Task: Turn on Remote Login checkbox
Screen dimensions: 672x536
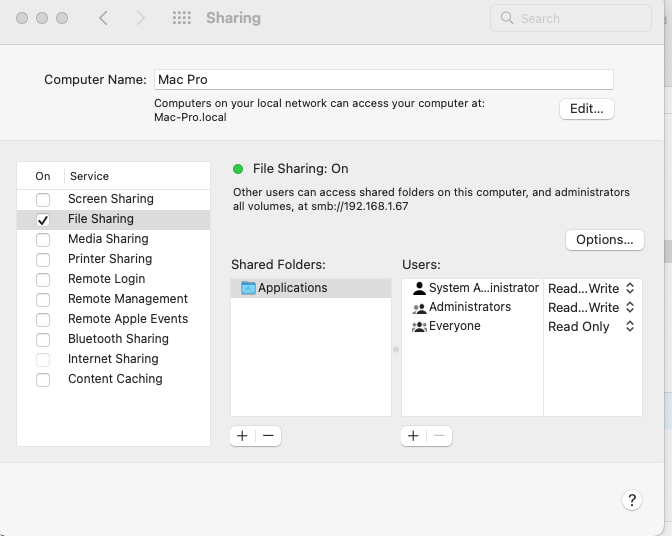Action: point(43,280)
